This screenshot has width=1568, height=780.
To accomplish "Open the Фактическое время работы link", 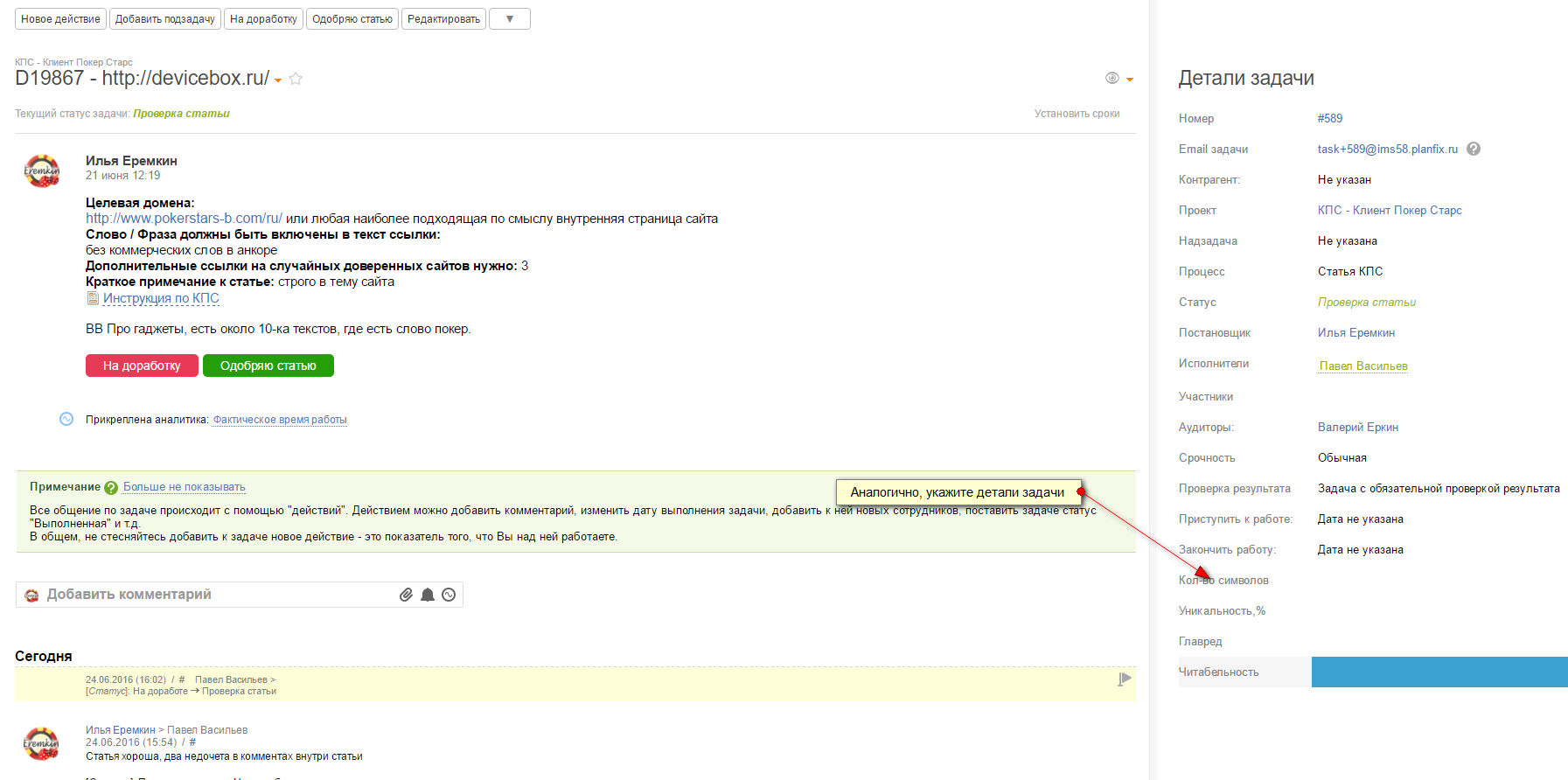I will click(280, 420).
